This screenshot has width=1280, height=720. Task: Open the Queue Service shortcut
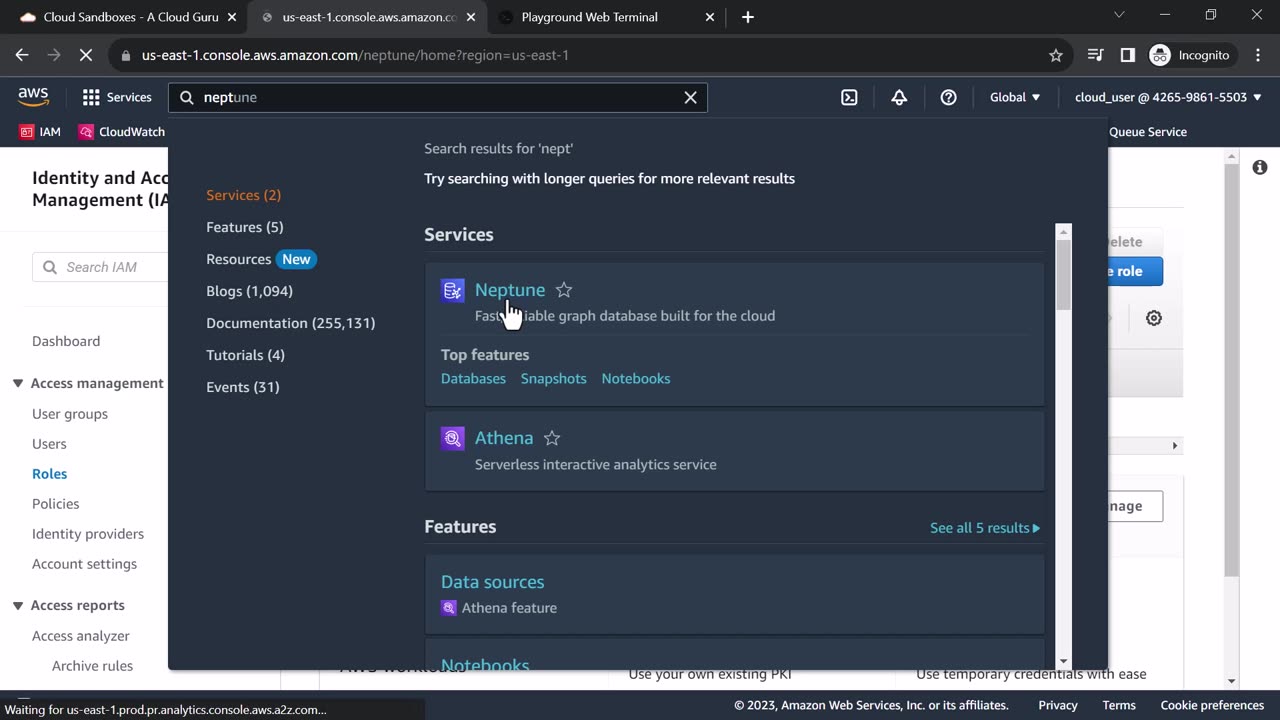[1148, 132]
